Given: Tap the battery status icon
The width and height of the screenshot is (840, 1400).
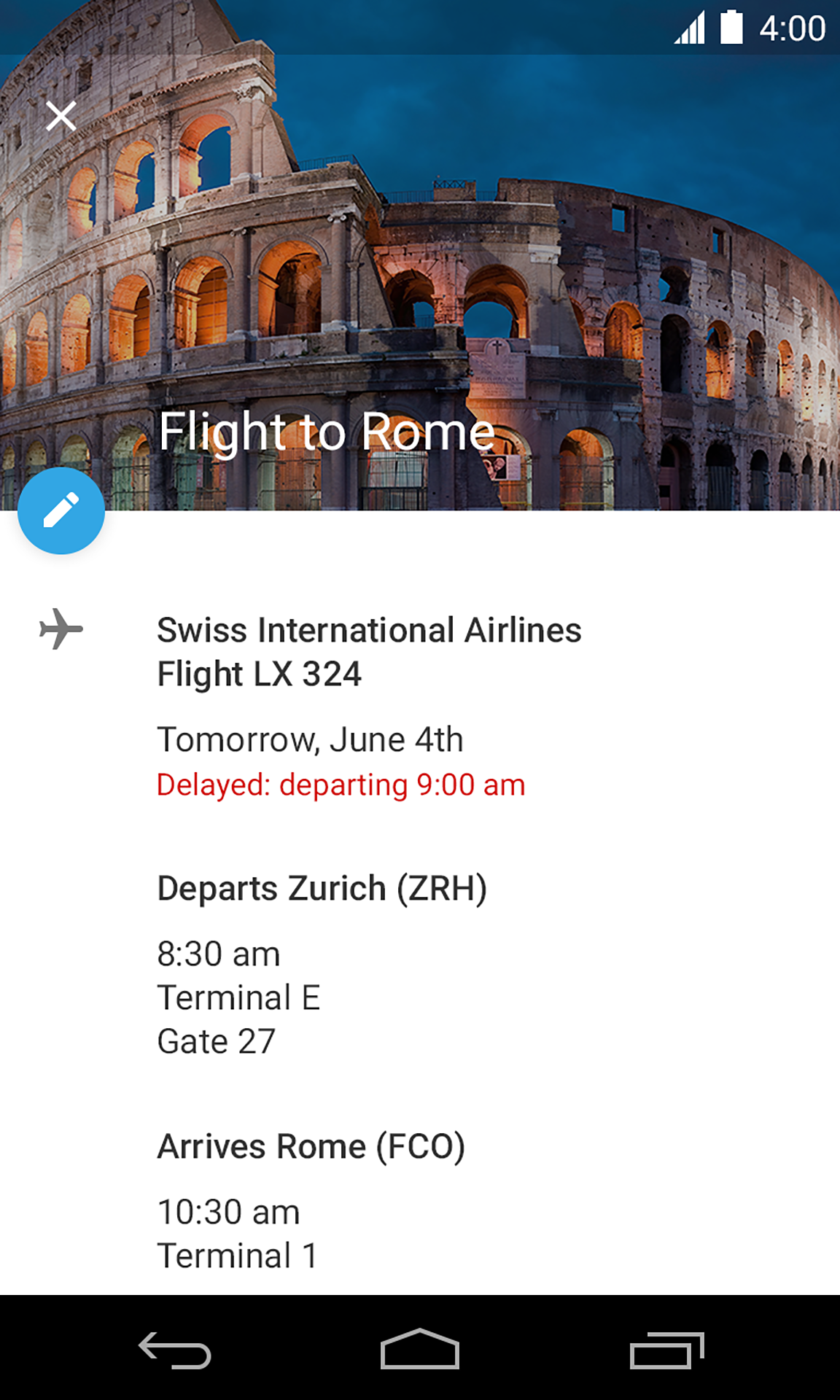Looking at the screenshot, I should click(731, 28).
